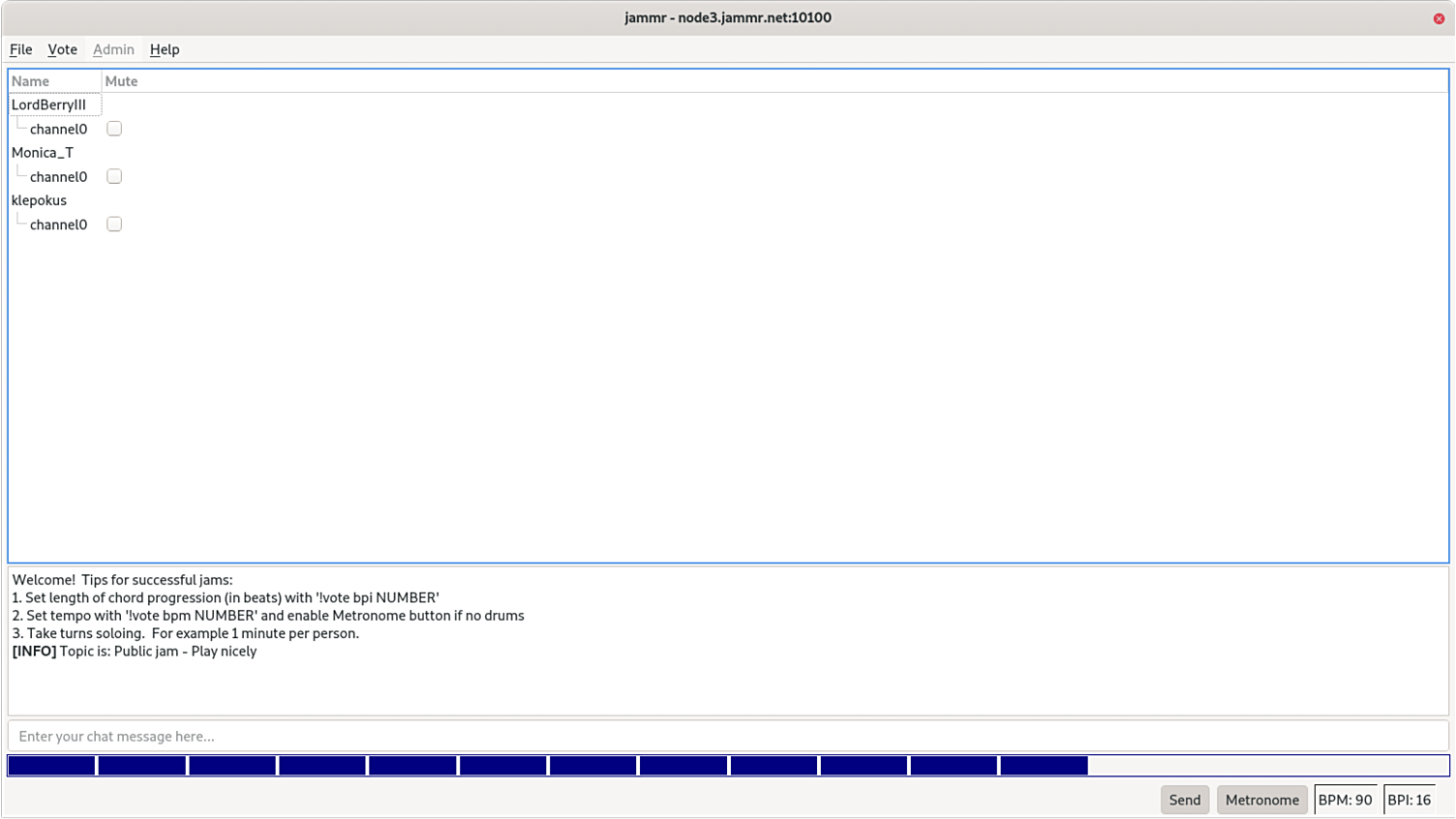Mute klepokus's channel0

tap(113, 224)
